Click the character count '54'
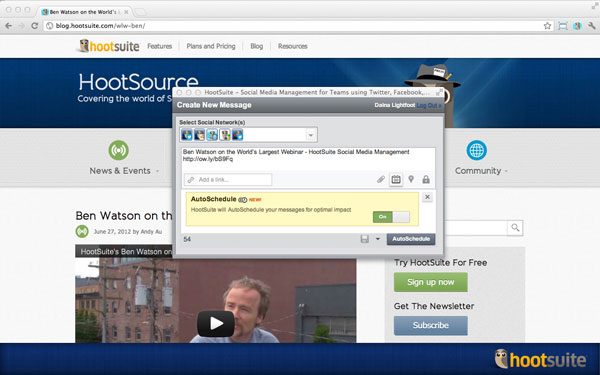 187,239
